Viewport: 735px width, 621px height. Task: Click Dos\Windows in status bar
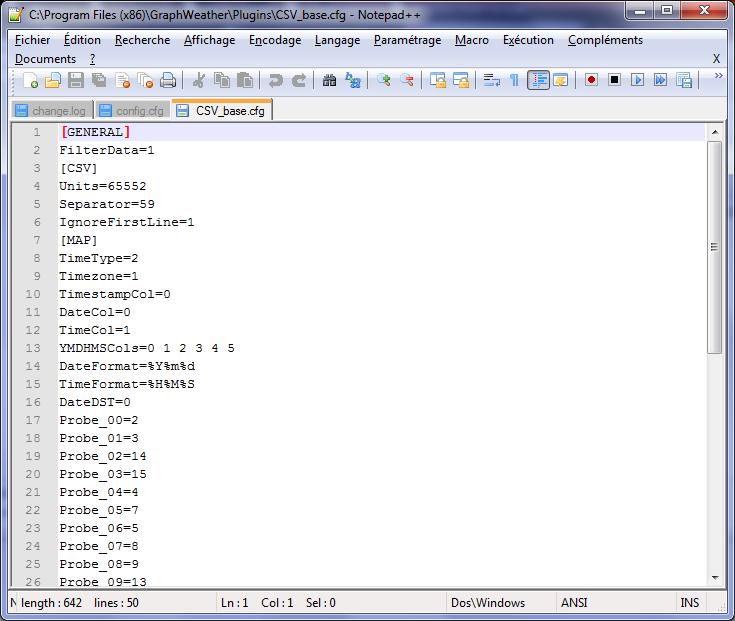click(x=488, y=603)
